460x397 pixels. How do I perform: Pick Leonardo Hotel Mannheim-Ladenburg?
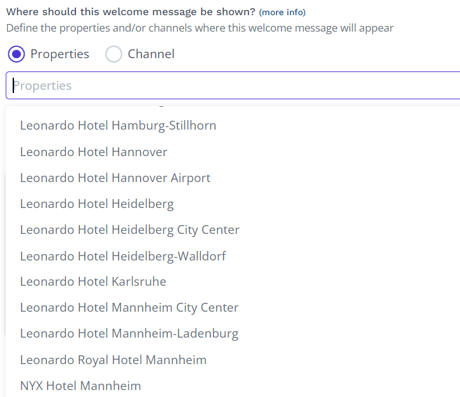(233, 334)
